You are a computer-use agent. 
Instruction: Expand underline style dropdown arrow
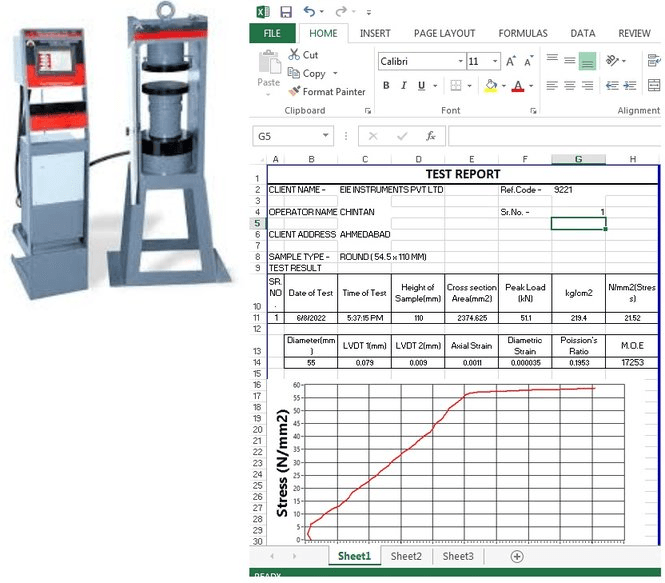435,86
